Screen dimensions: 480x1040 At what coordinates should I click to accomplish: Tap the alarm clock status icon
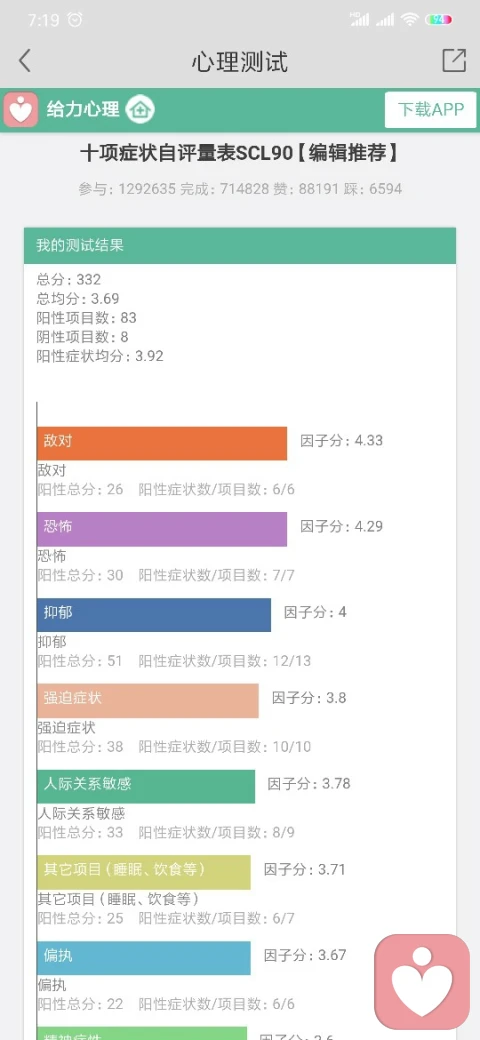[x=76, y=20]
